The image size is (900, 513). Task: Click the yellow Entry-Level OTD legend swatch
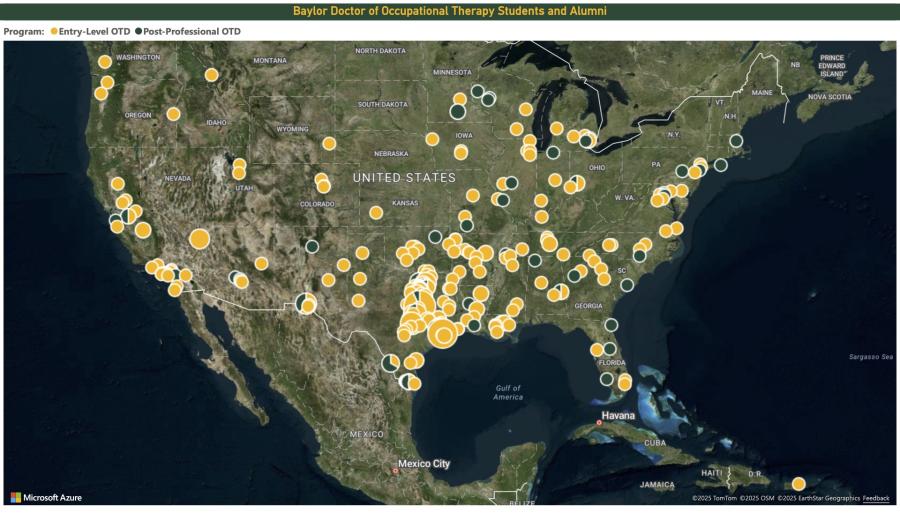[x=54, y=32]
